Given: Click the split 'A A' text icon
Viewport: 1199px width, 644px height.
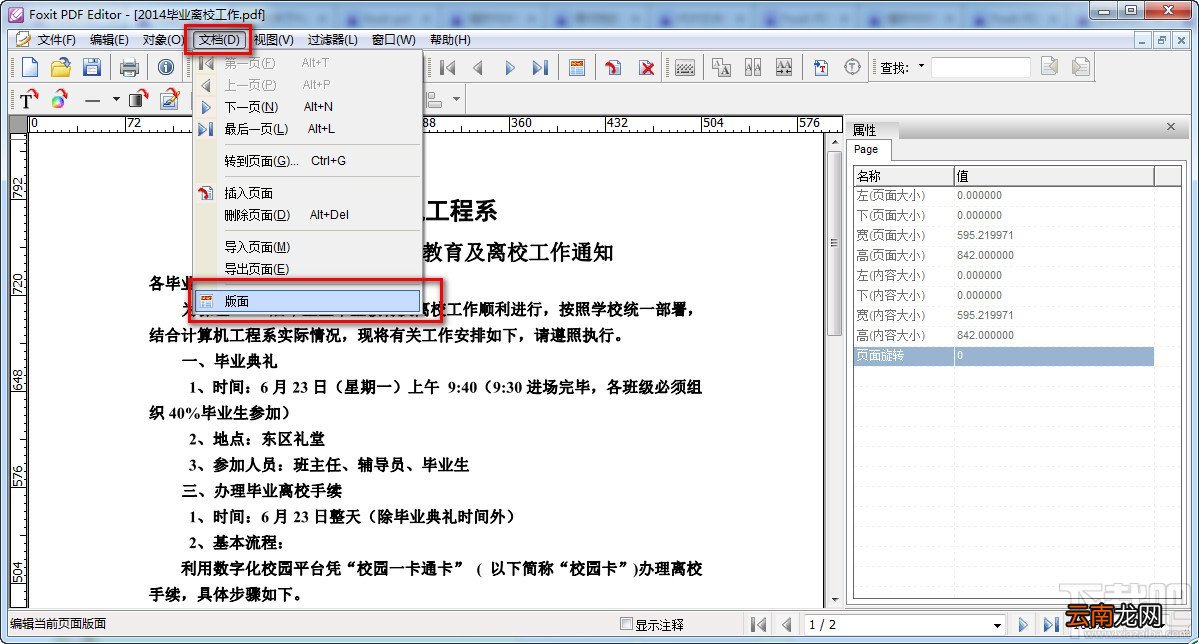Looking at the screenshot, I should pos(752,68).
